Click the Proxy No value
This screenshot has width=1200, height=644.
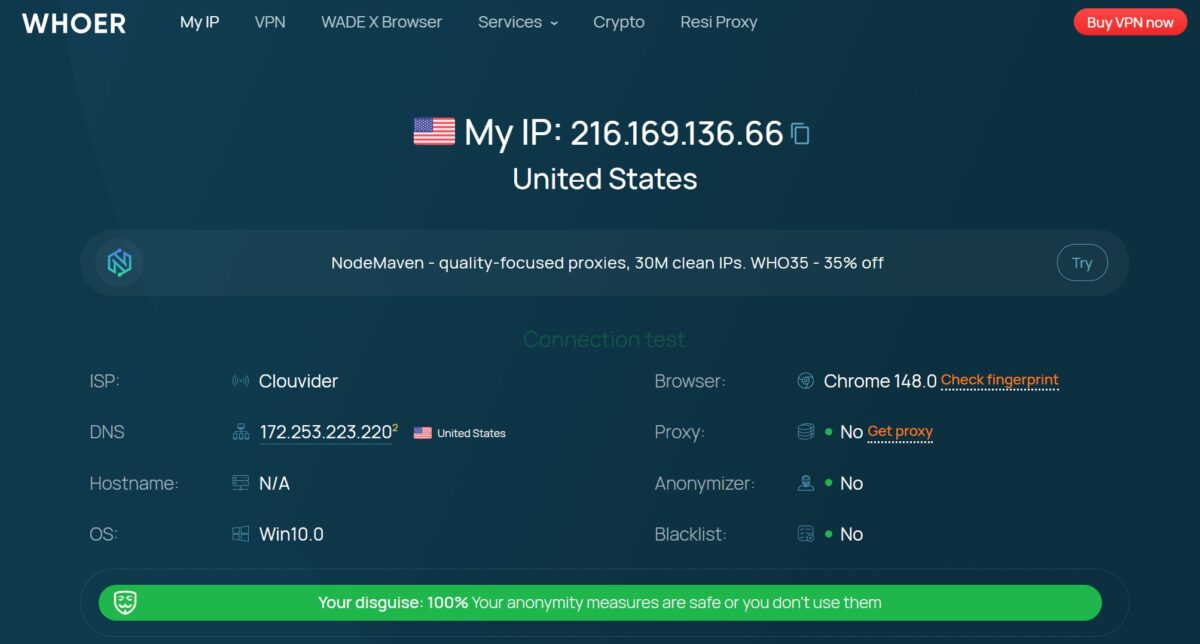(x=851, y=432)
